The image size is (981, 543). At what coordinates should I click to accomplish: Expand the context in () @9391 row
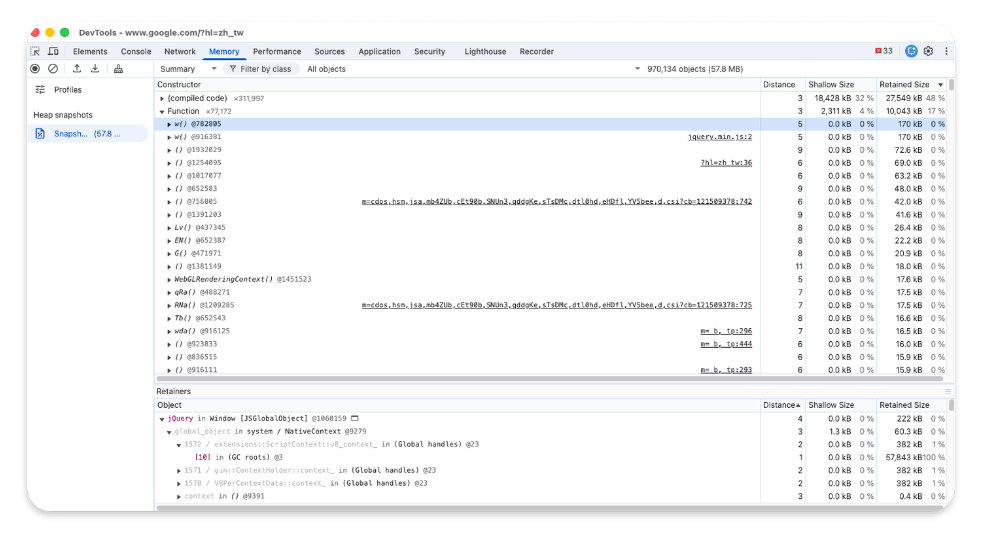[179, 496]
